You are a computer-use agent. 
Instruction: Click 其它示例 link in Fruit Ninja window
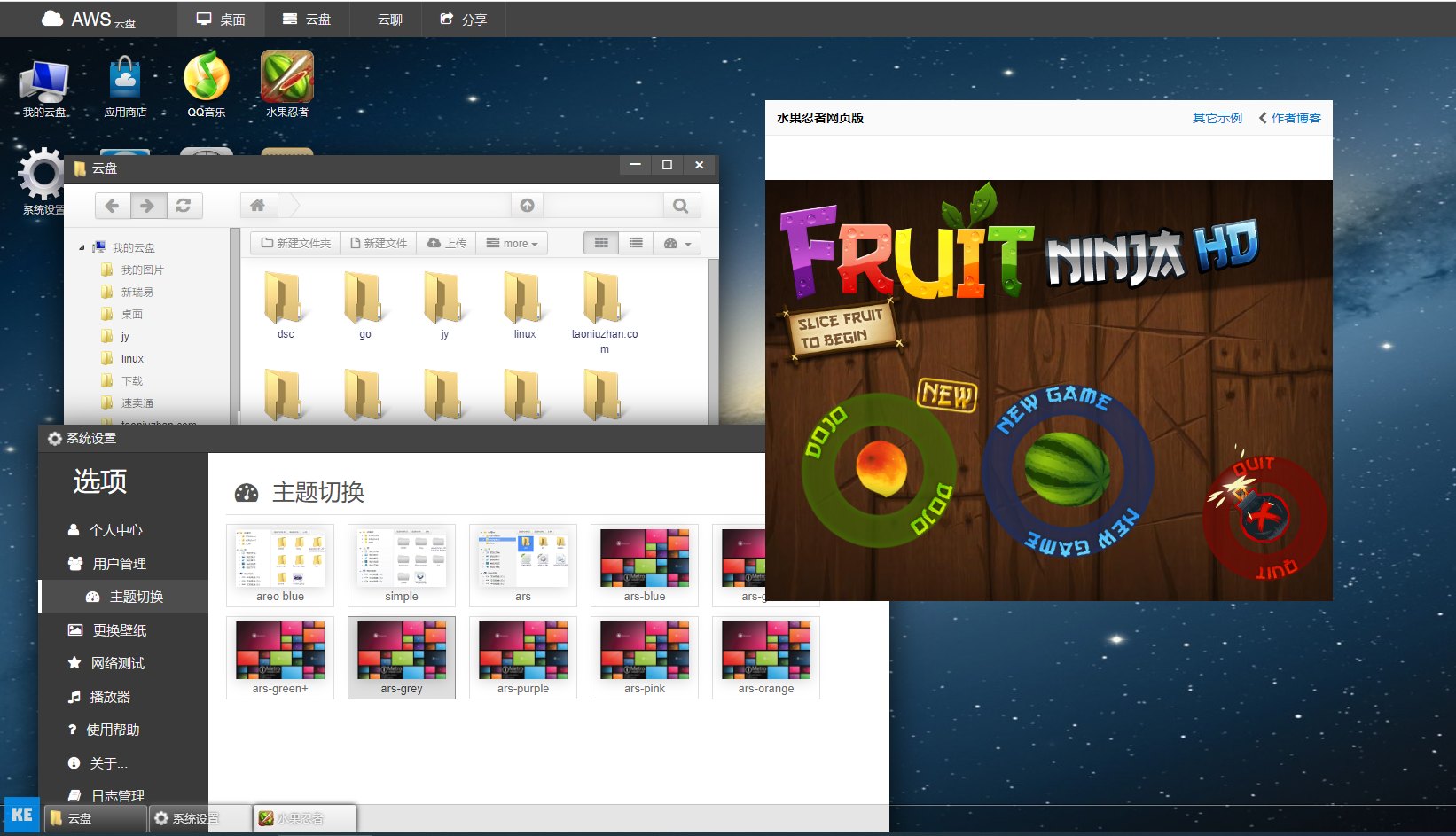(x=1217, y=118)
